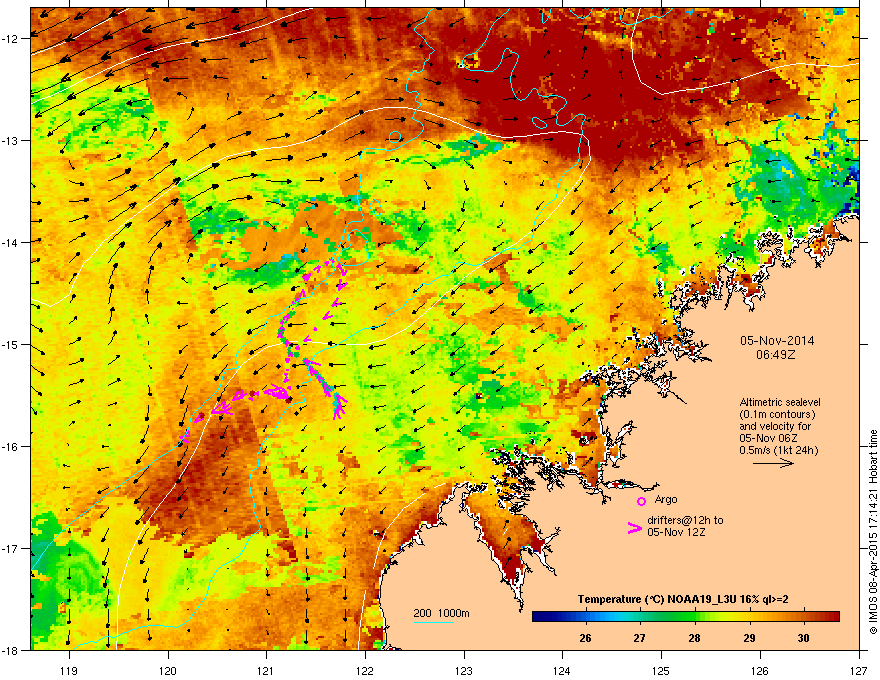
Task: Click the temperature color bar at 30
Action: pyautogui.click(x=804, y=617)
